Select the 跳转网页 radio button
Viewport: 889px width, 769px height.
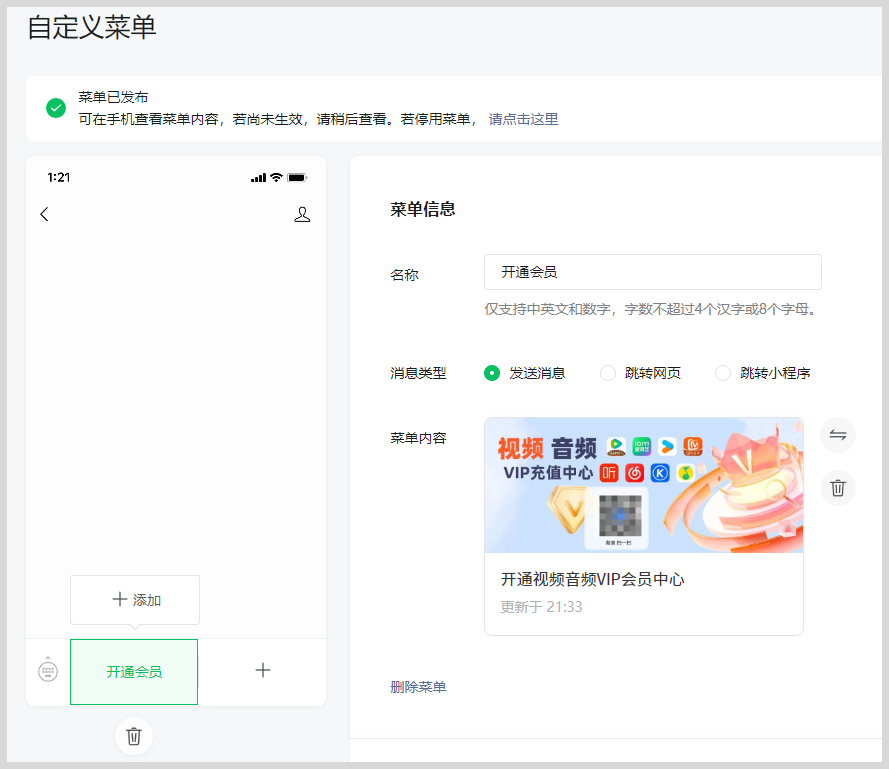pos(608,372)
